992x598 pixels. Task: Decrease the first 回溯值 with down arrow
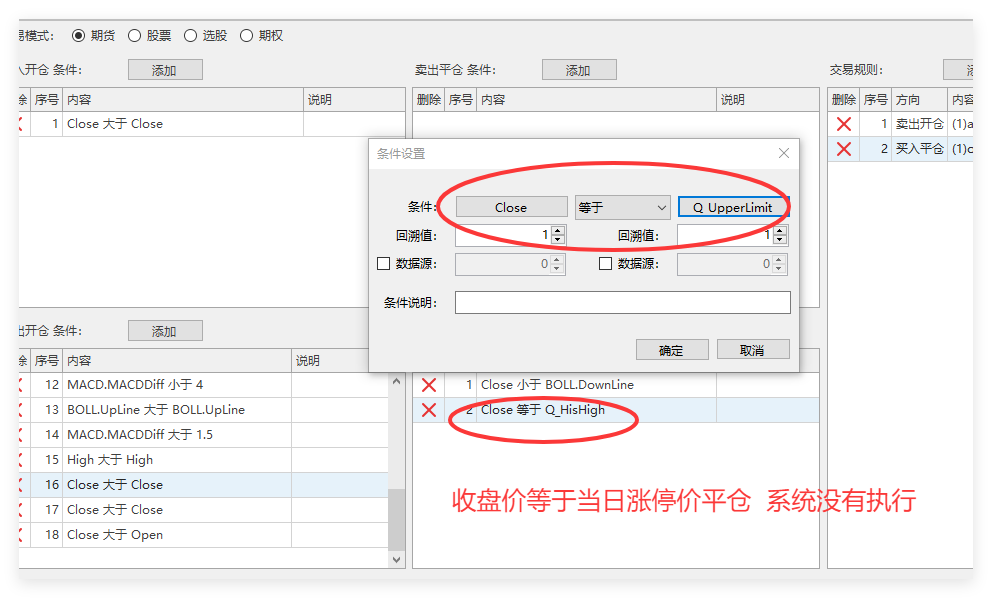pyautogui.click(x=558, y=240)
